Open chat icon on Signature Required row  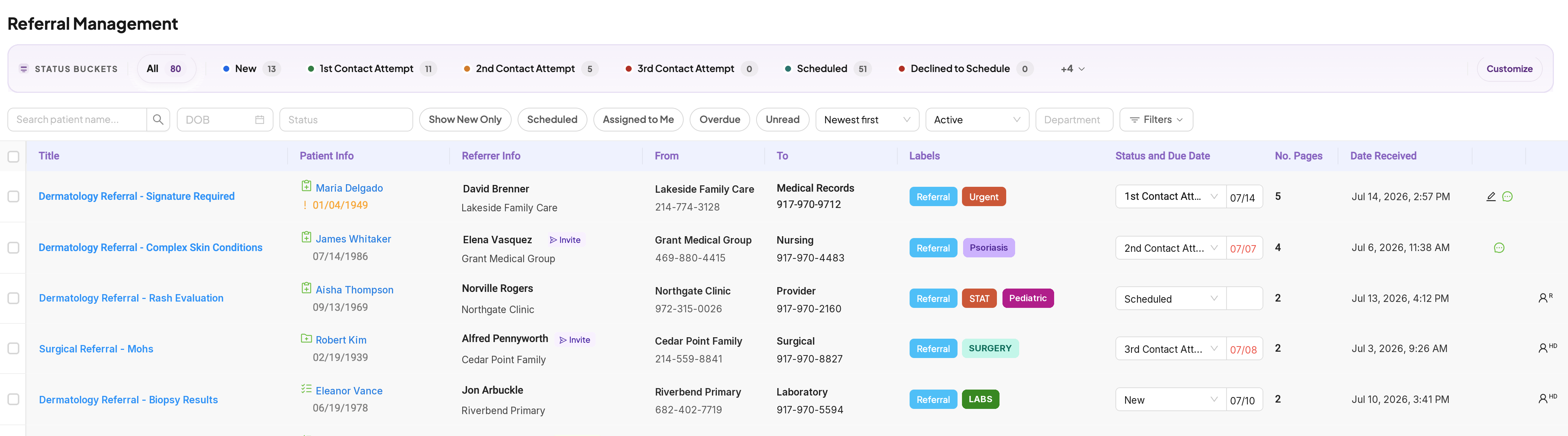click(x=1508, y=196)
